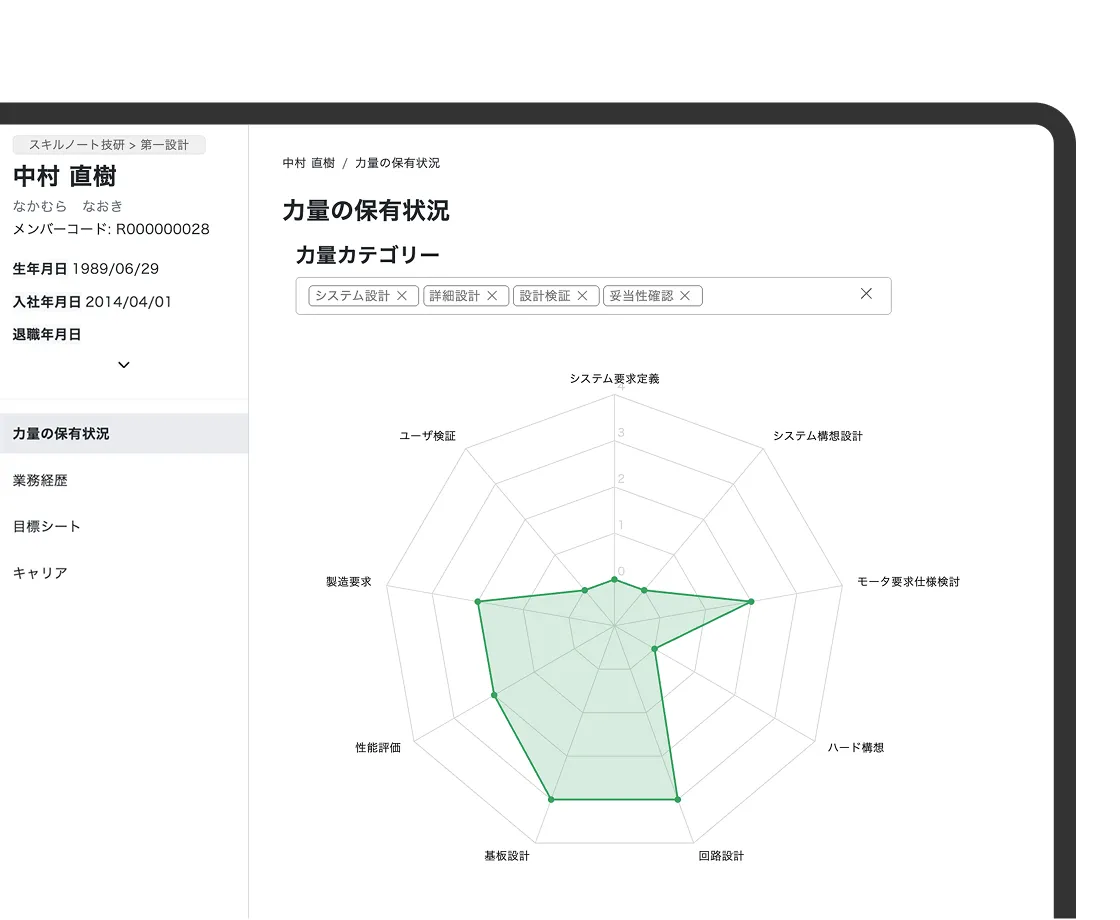Click the 回路設計 data point on radar chart
This screenshot has width=1120, height=920.
(677, 799)
